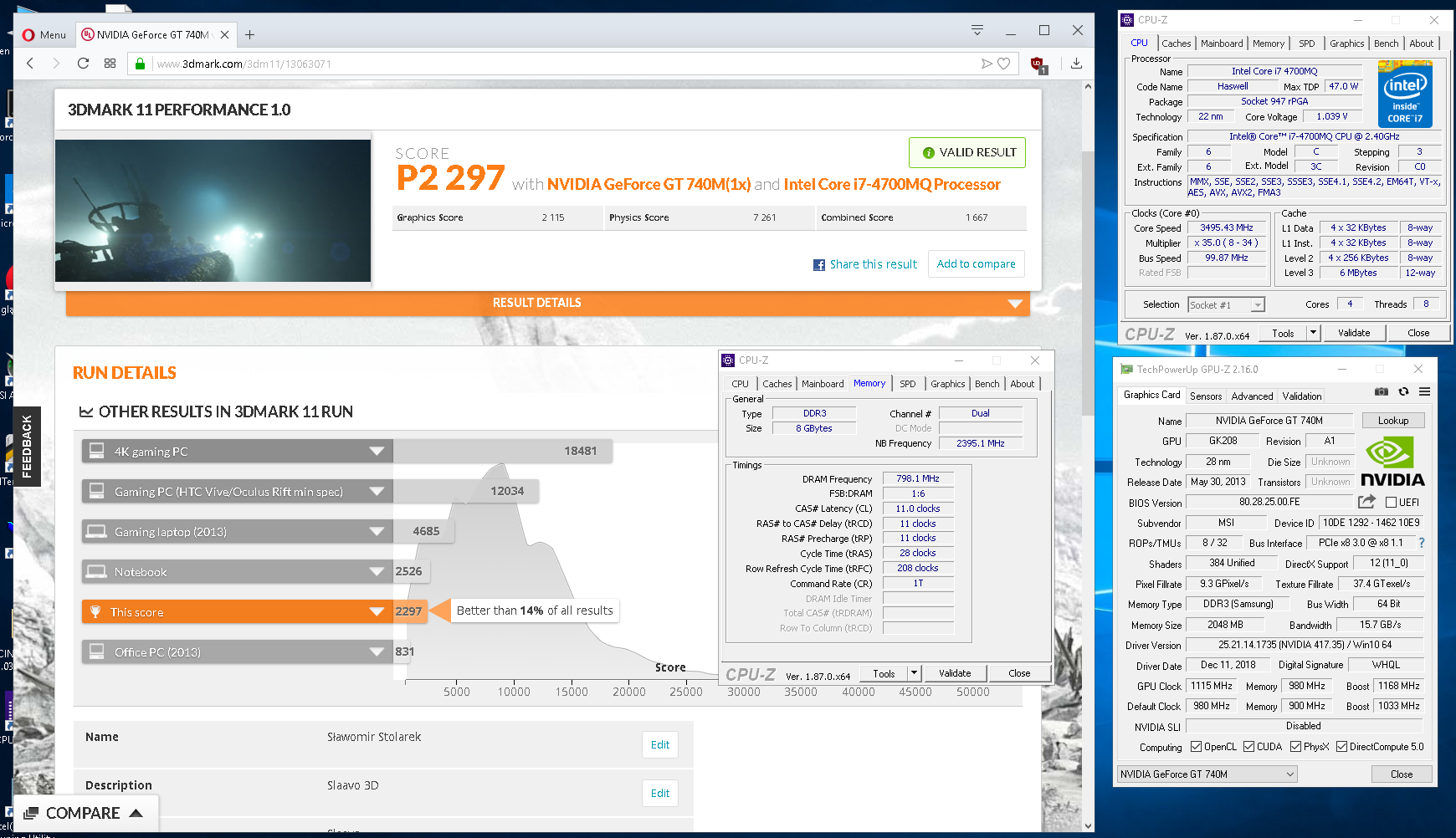
Task: Expand the Gaming laptop (2013) row
Action: point(377,532)
